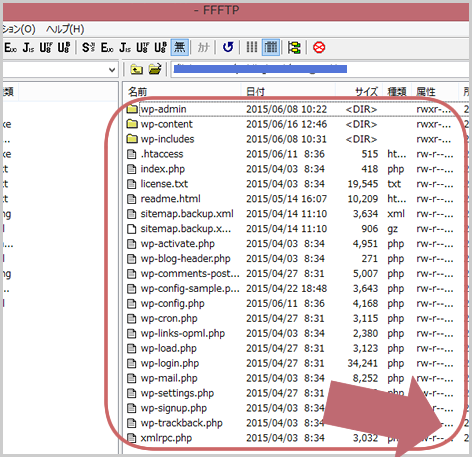This screenshot has height=457, width=472.
Task: Click the rwxr-... attribute of wp-admin
Action: click(x=434, y=109)
